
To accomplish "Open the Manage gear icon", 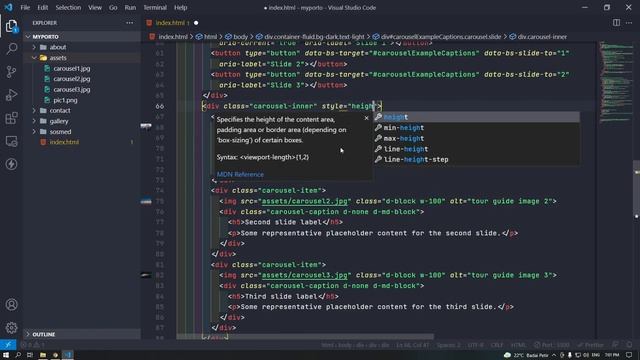I will (11, 327).
